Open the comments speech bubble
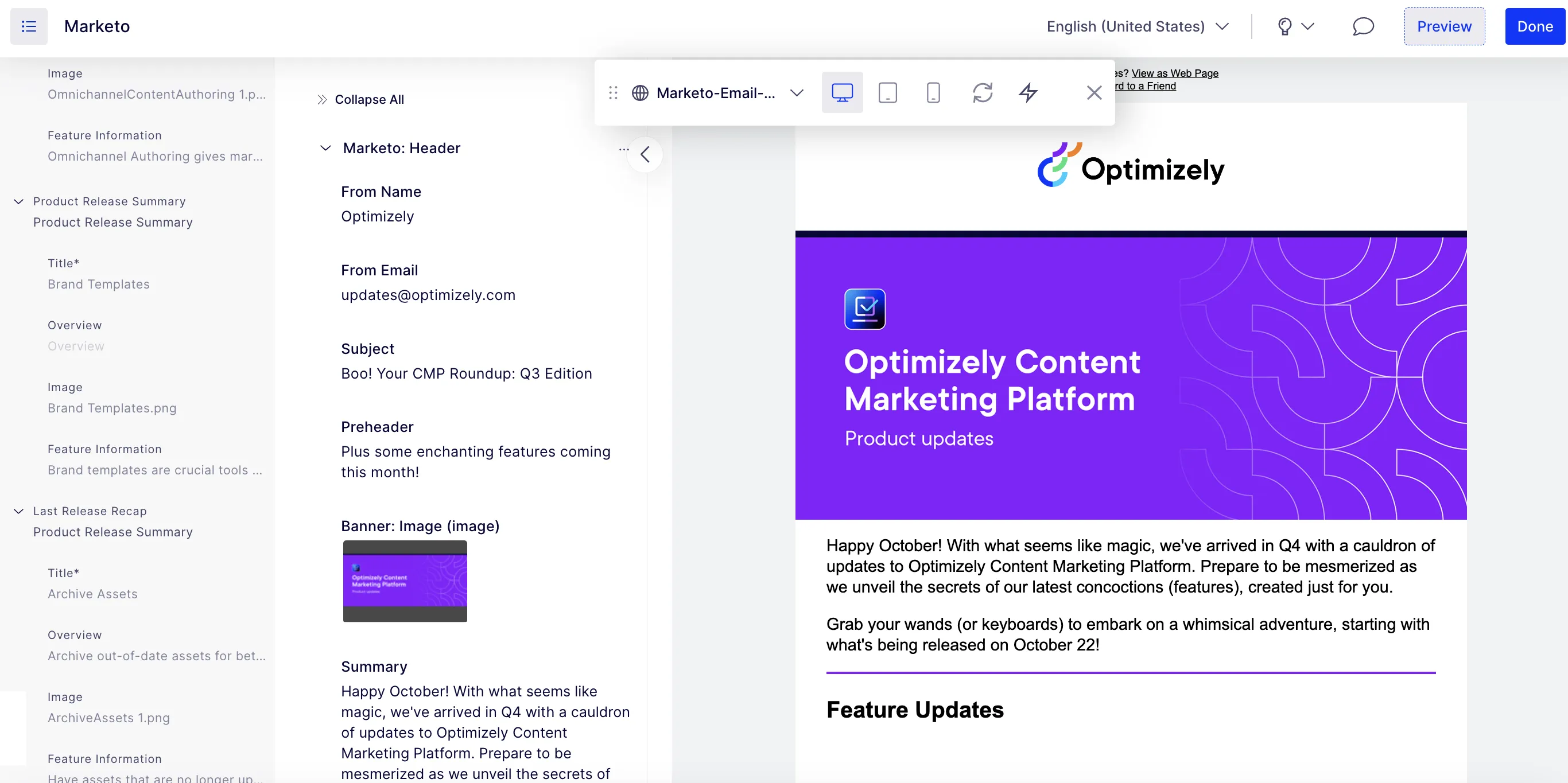The image size is (1568, 783). pyautogui.click(x=1363, y=26)
